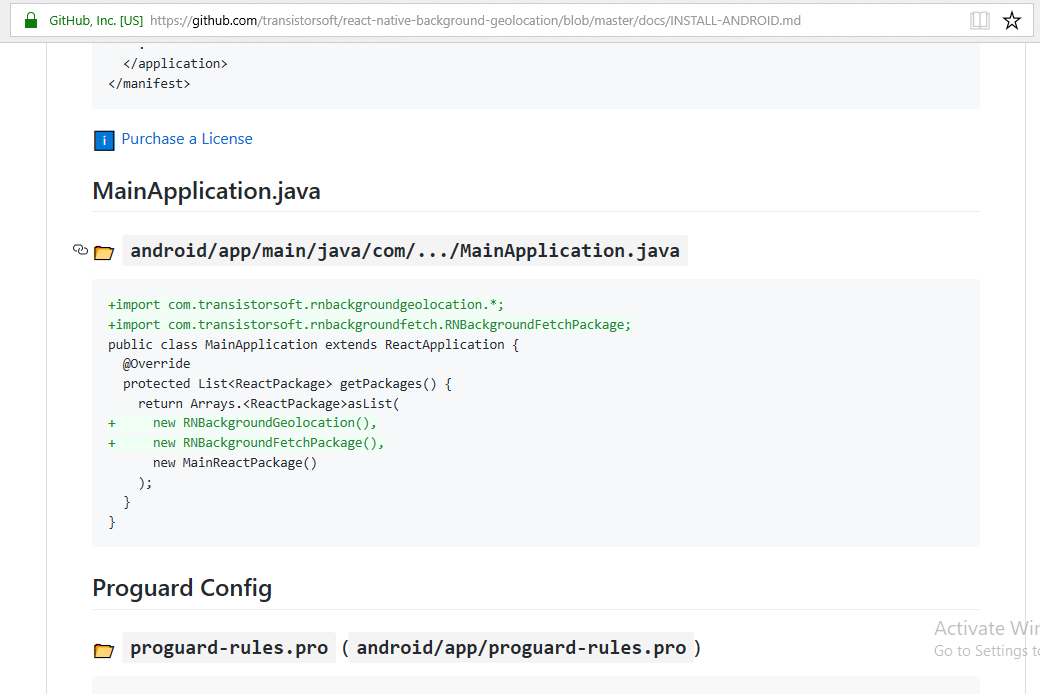Open Reading view using the book icon

(978, 19)
